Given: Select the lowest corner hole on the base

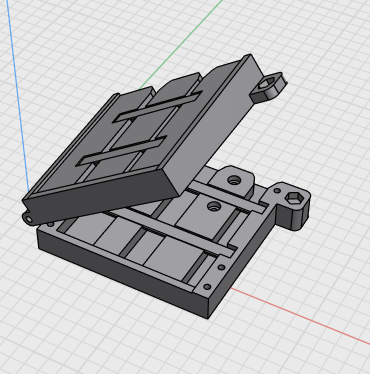Looking at the screenshot, I should pos(207,287).
